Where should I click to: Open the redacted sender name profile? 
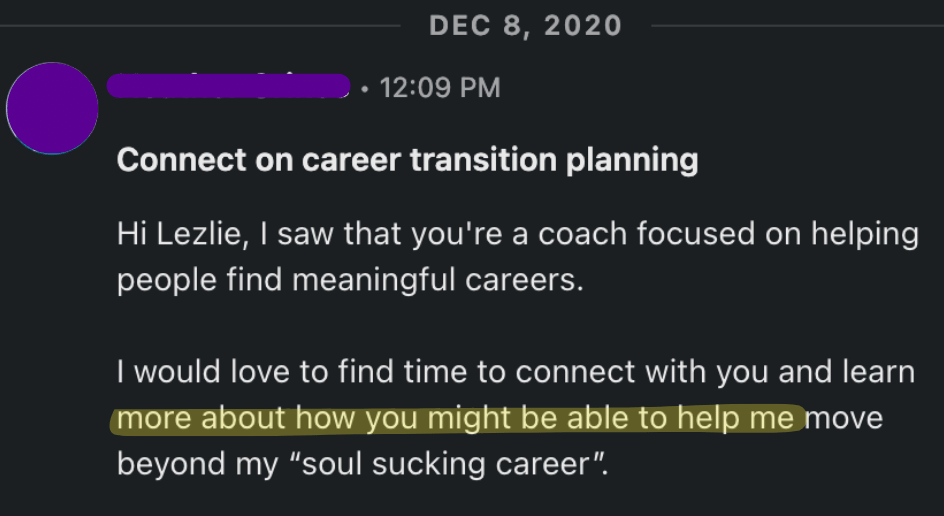coord(228,87)
